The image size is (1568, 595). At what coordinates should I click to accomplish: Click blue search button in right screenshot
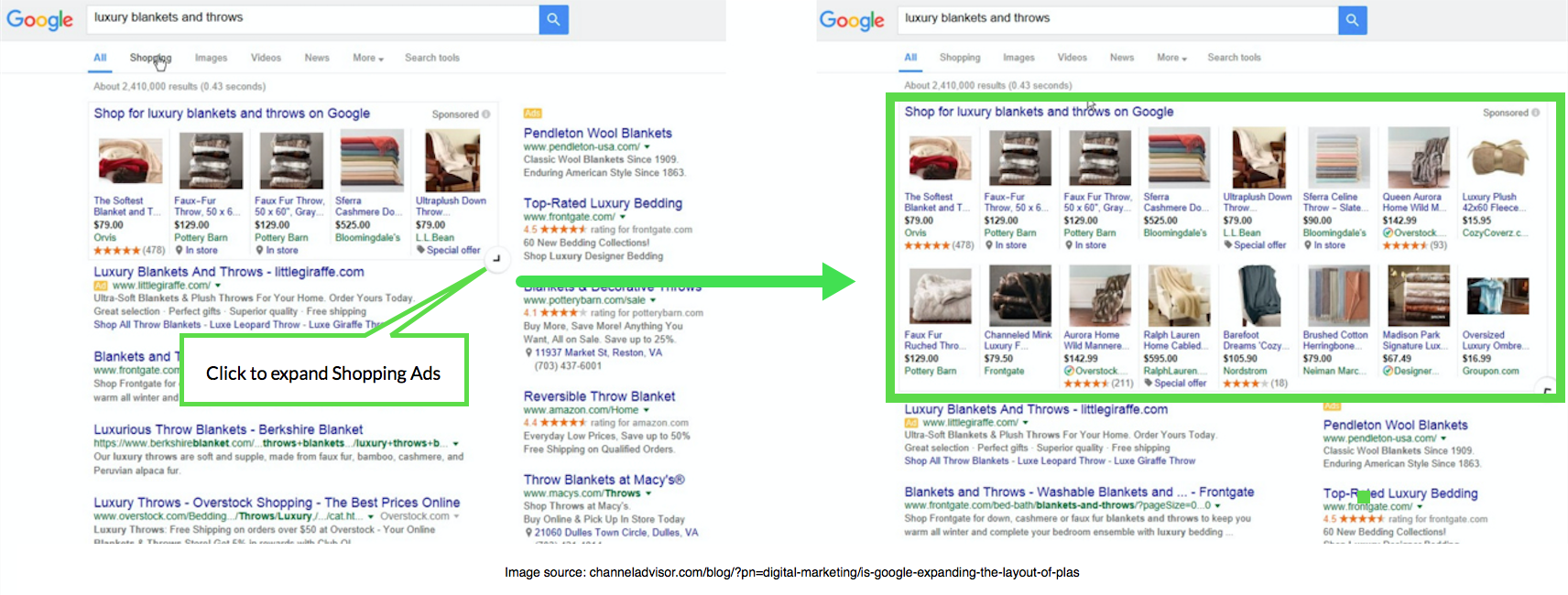point(1352,19)
